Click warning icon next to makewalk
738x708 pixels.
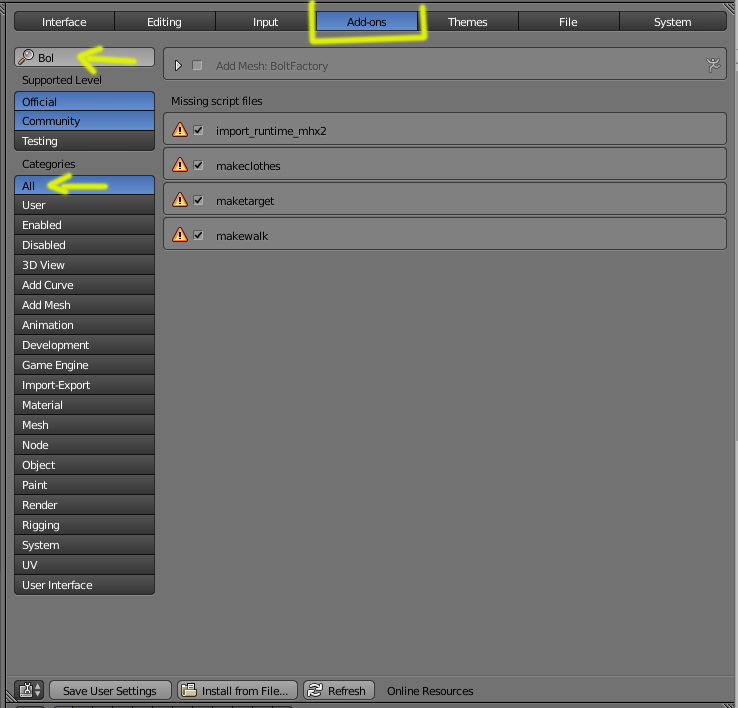coord(180,234)
